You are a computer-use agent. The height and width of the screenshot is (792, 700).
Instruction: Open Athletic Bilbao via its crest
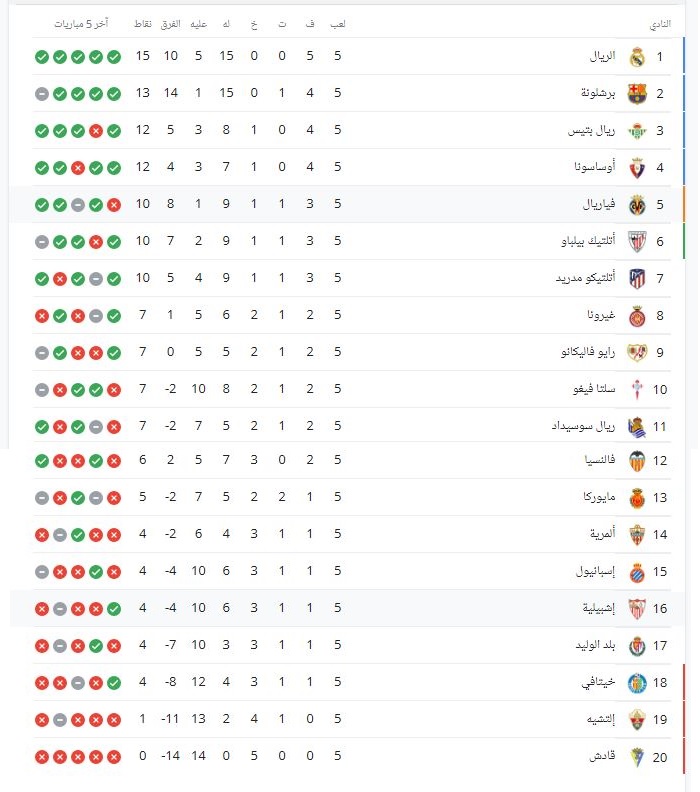pos(636,242)
